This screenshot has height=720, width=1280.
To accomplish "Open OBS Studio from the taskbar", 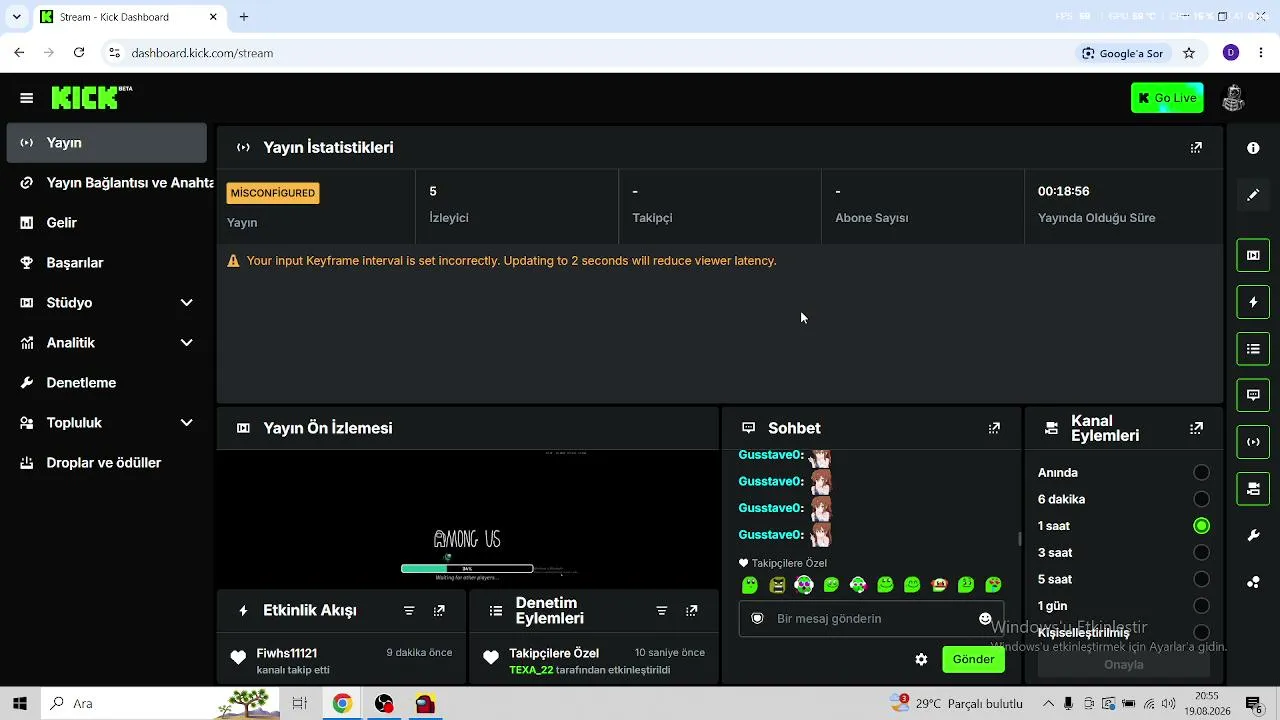I will [x=384, y=704].
